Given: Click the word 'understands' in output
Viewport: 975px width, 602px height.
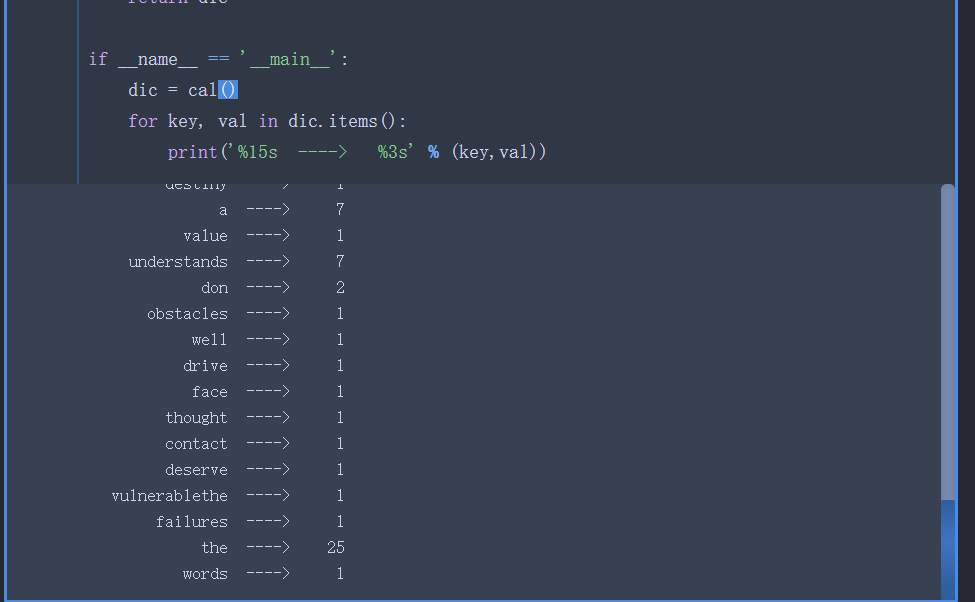Looking at the screenshot, I should coord(178,262).
